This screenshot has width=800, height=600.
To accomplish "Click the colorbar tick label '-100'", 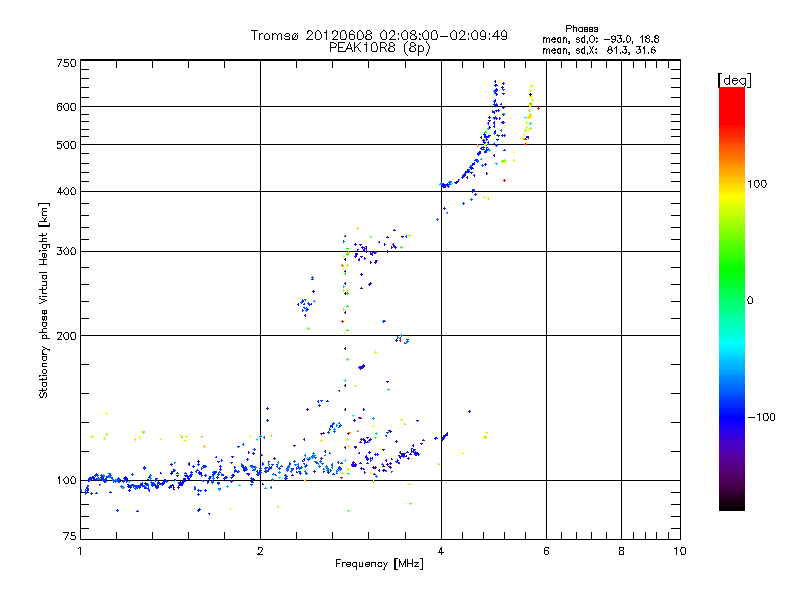I will (761, 417).
